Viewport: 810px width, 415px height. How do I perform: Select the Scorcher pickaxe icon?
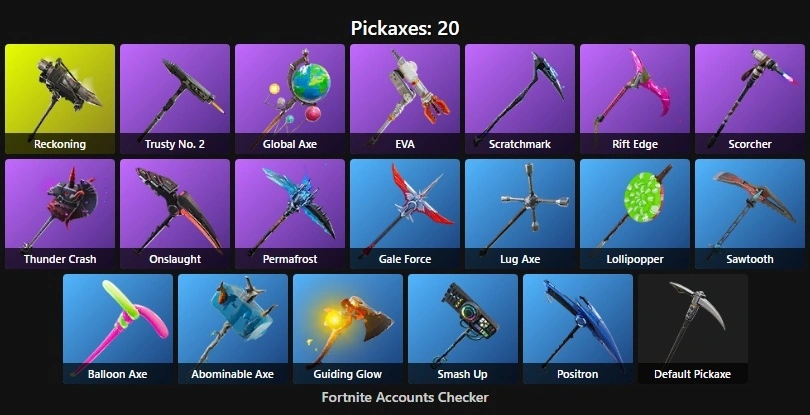click(750, 99)
